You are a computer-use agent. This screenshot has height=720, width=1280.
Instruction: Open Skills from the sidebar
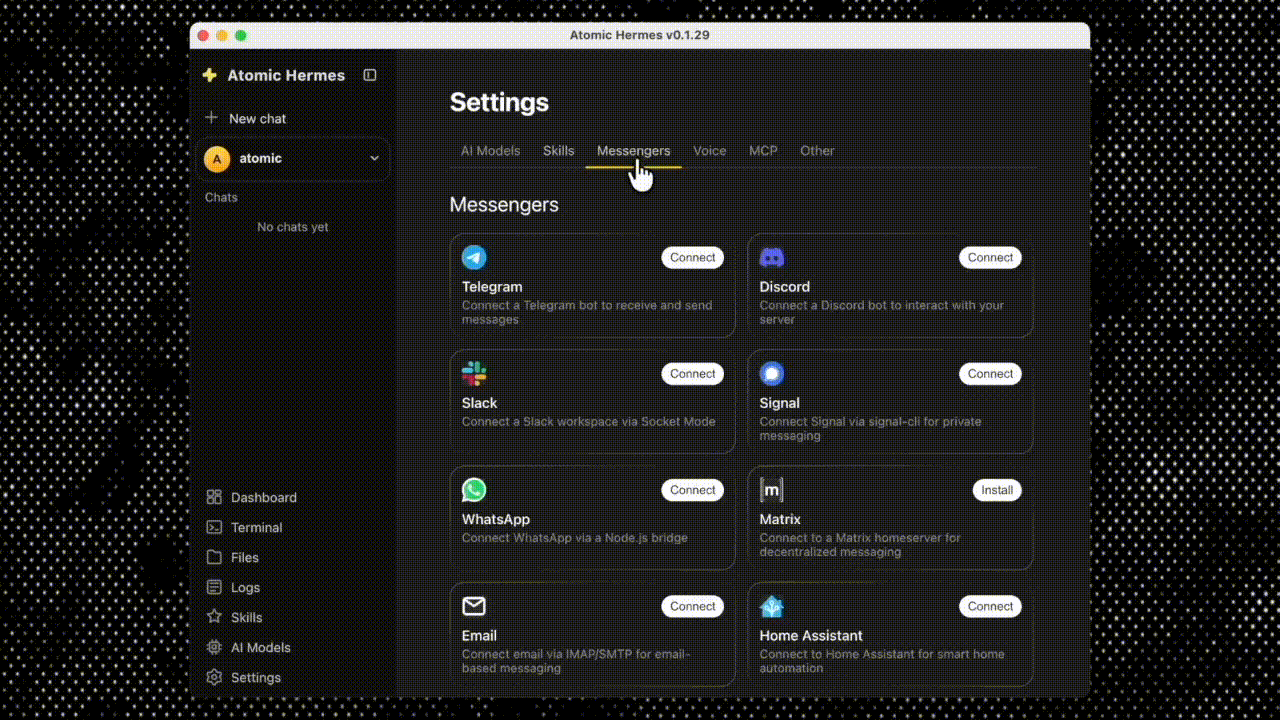247,617
